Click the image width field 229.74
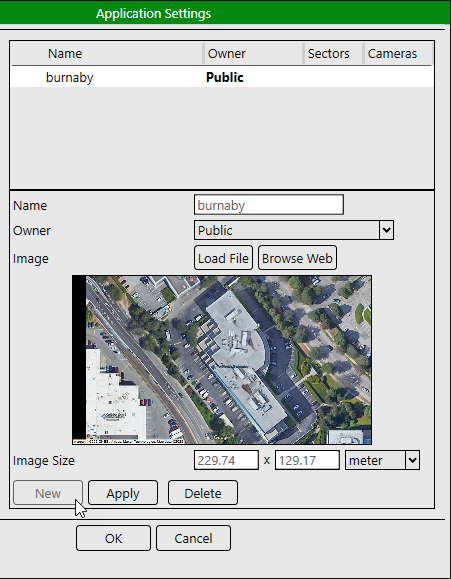 coord(226,460)
